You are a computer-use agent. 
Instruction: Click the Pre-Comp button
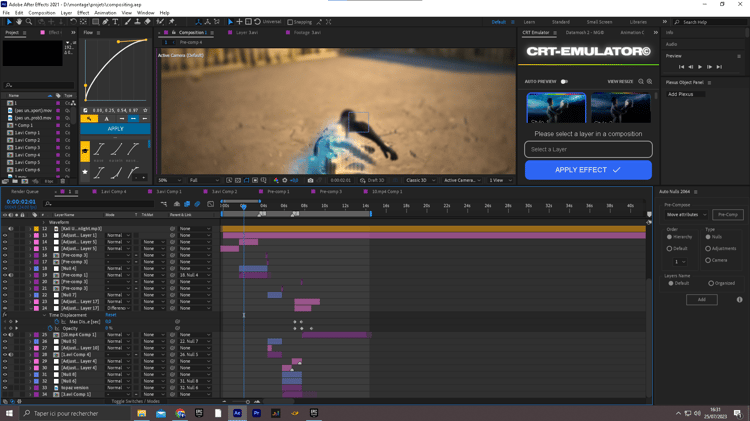pos(728,215)
